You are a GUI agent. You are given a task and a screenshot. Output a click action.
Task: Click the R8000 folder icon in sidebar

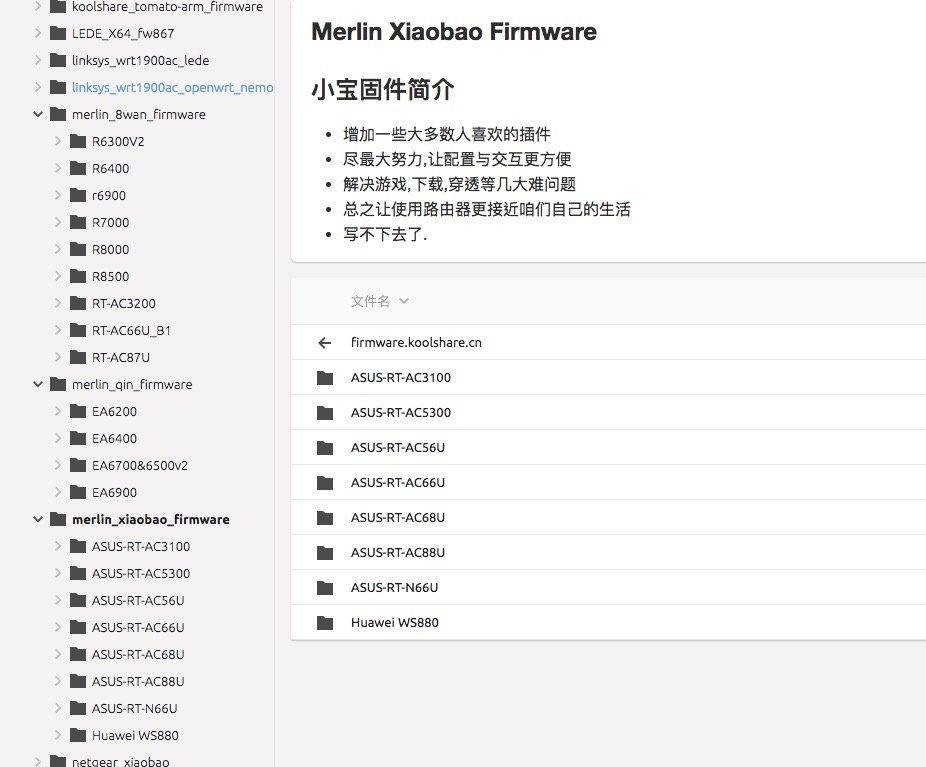click(x=78, y=249)
